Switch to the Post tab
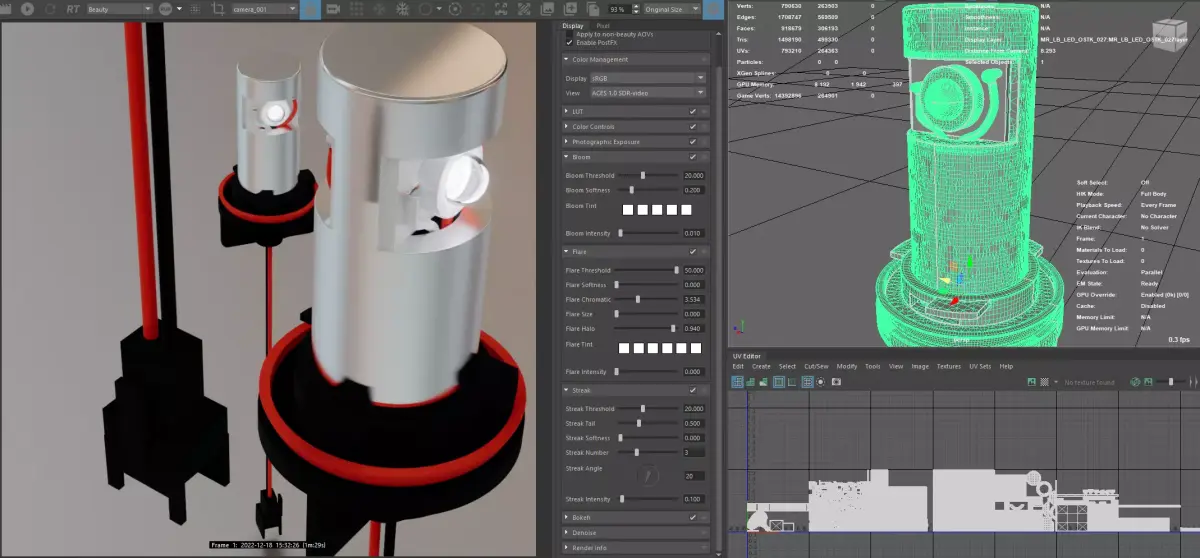Screen dimensions: 1200x558 [603, 26]
